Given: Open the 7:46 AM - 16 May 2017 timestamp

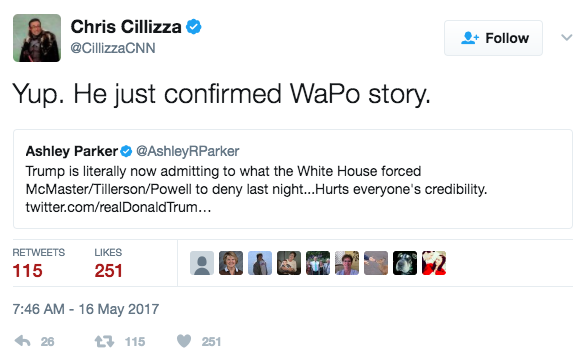Looking at the screenshot, I should click(x=86, y=309).
